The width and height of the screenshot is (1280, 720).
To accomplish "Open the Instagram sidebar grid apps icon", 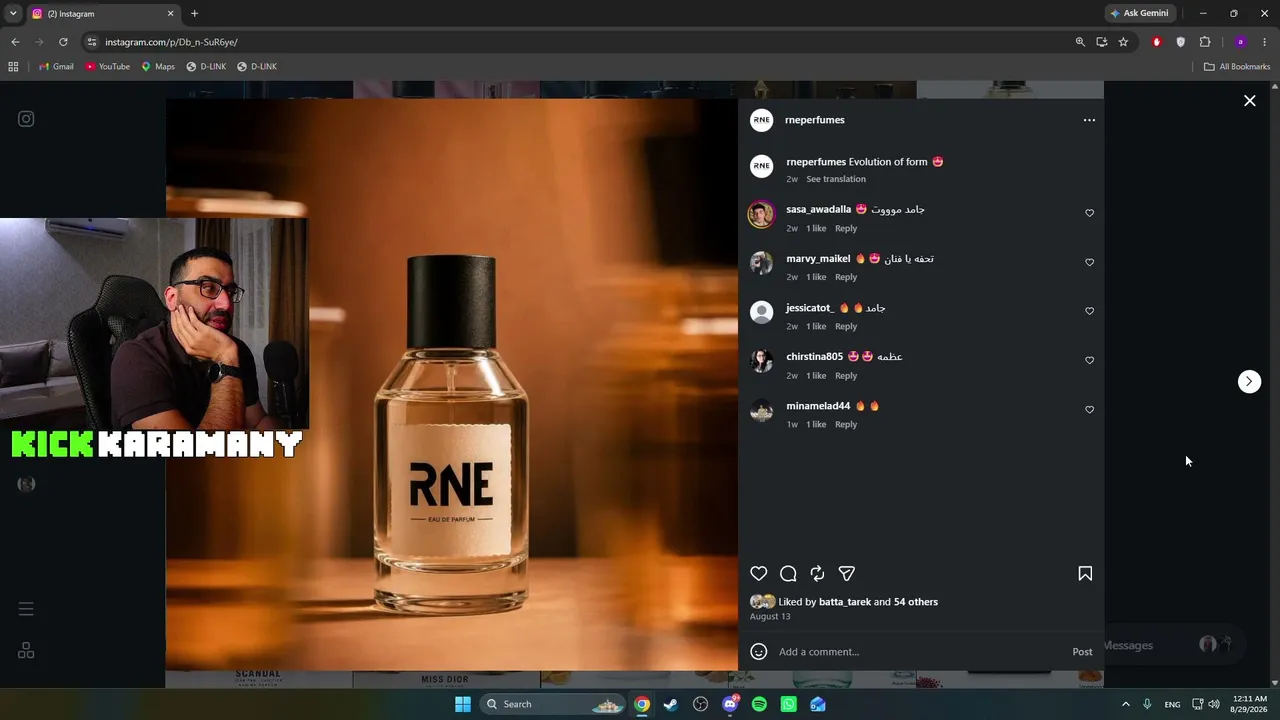I will 26,651.
